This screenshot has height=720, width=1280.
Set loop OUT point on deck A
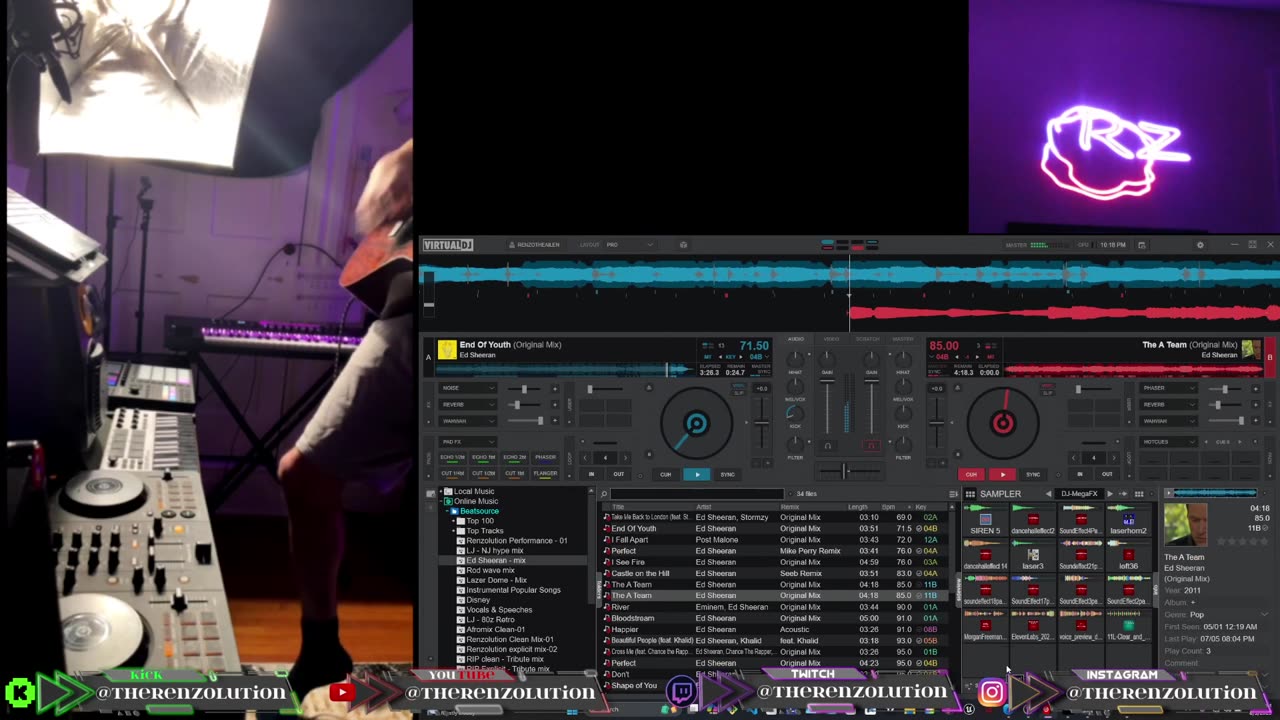tap(618, 474)
